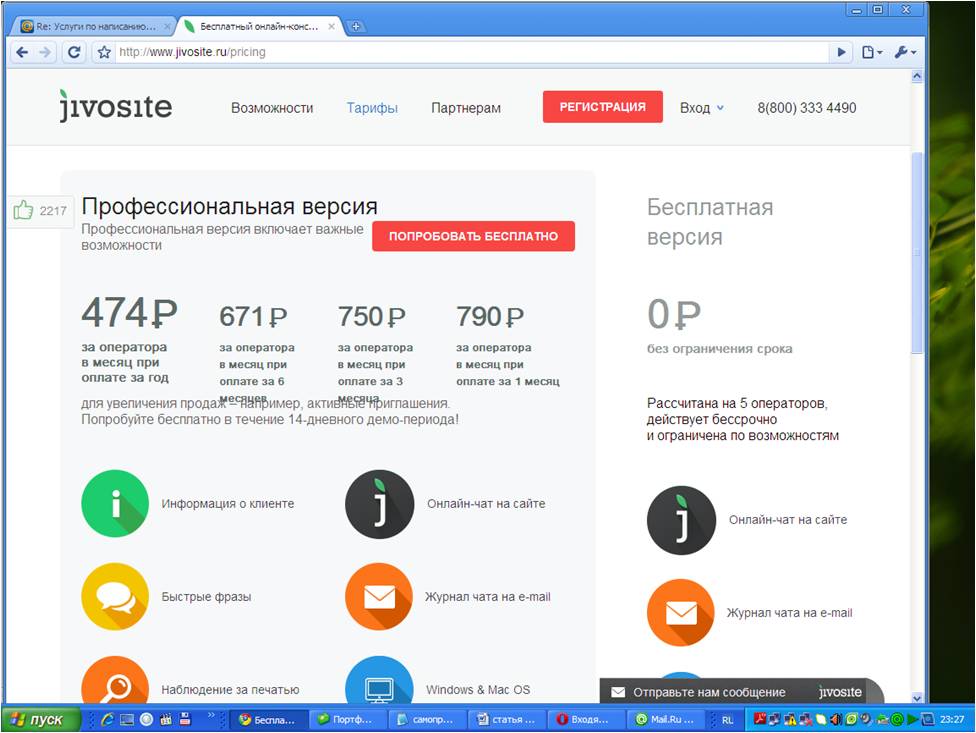The width and height of the screenshot is (976, 733).
Task: Go back with the browser back arrow
Action: click(x=22, y=52)
